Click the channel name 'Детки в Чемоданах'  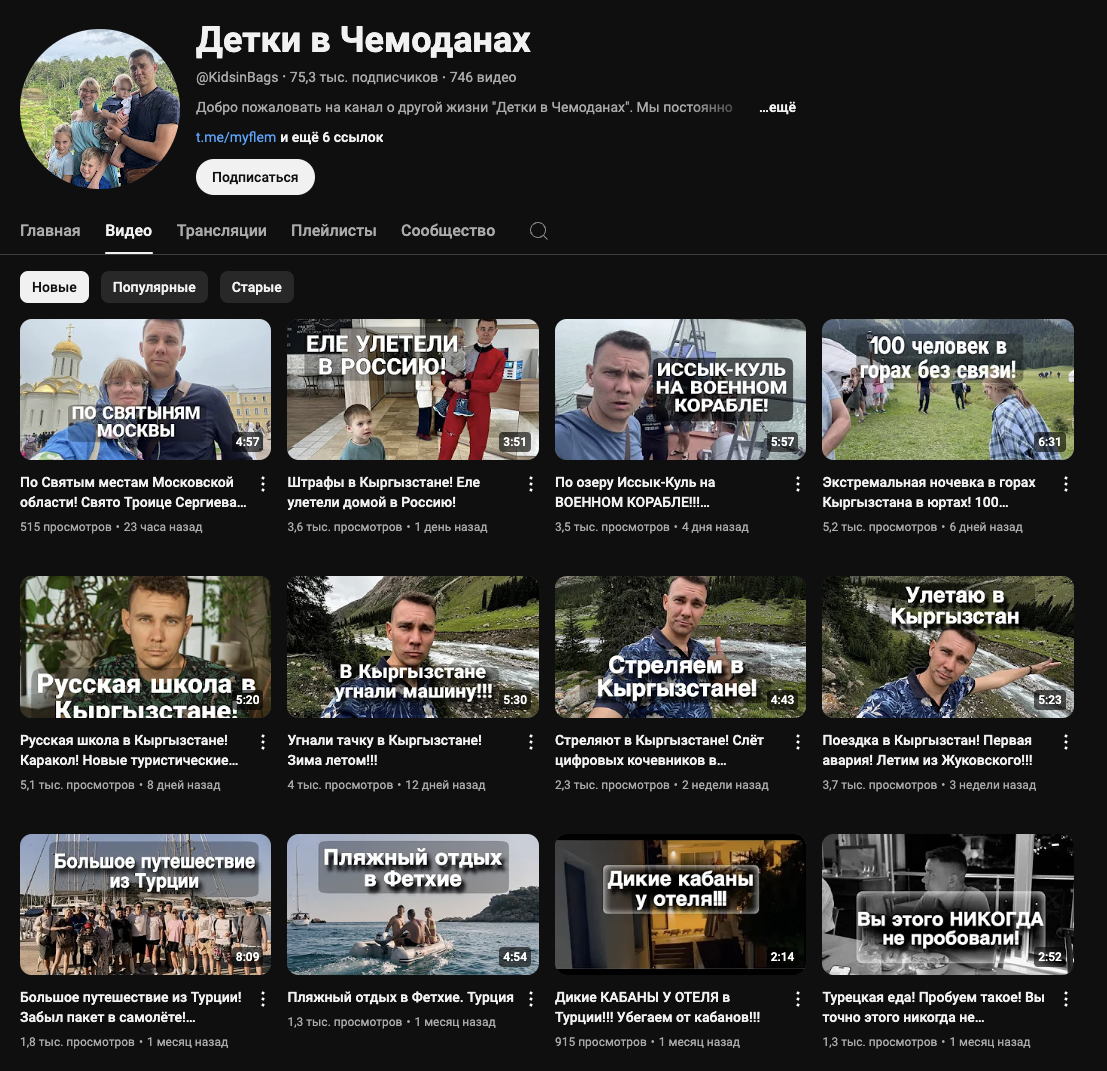click(363, 40)
